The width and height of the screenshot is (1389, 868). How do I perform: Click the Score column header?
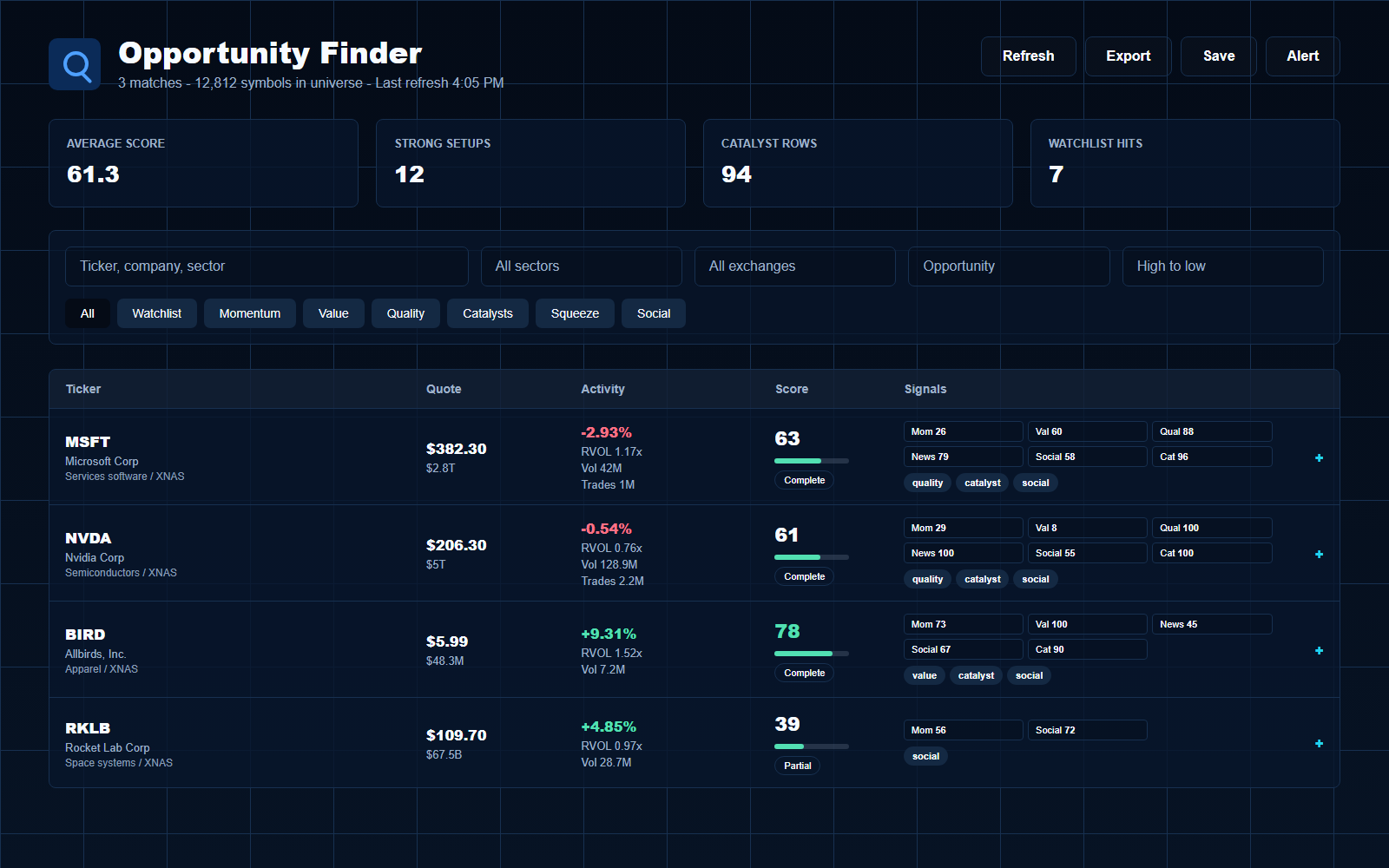(792, 389)
